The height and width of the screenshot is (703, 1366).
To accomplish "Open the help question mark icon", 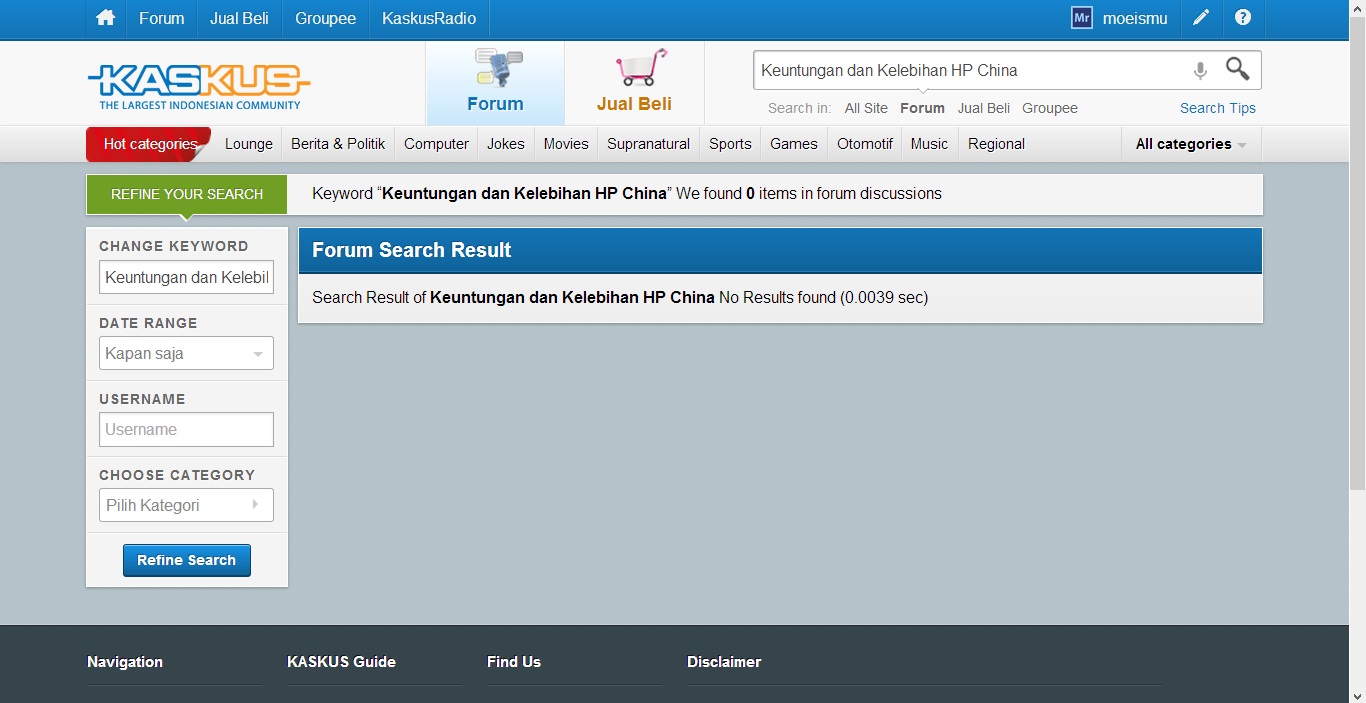I will tap(1243, 18).
